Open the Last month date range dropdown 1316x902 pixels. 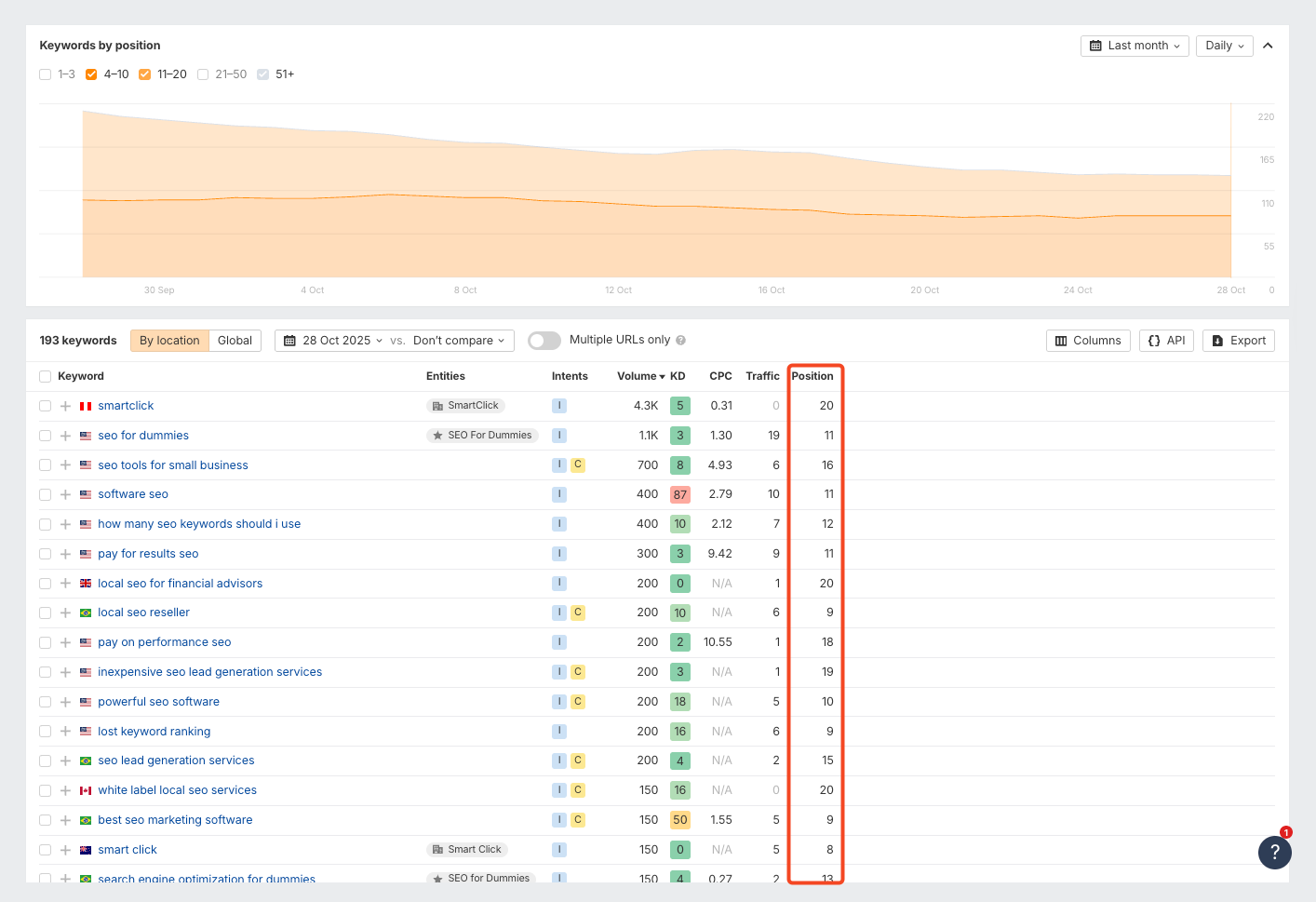point(1135,46)
